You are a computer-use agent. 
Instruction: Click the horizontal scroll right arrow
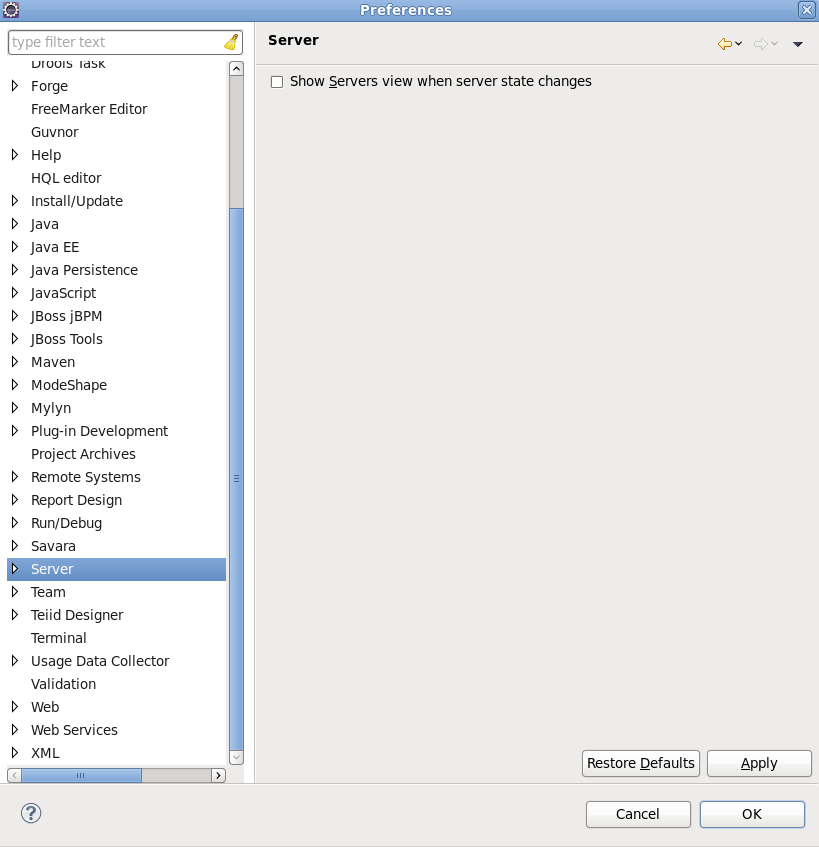tap(218, 776)
